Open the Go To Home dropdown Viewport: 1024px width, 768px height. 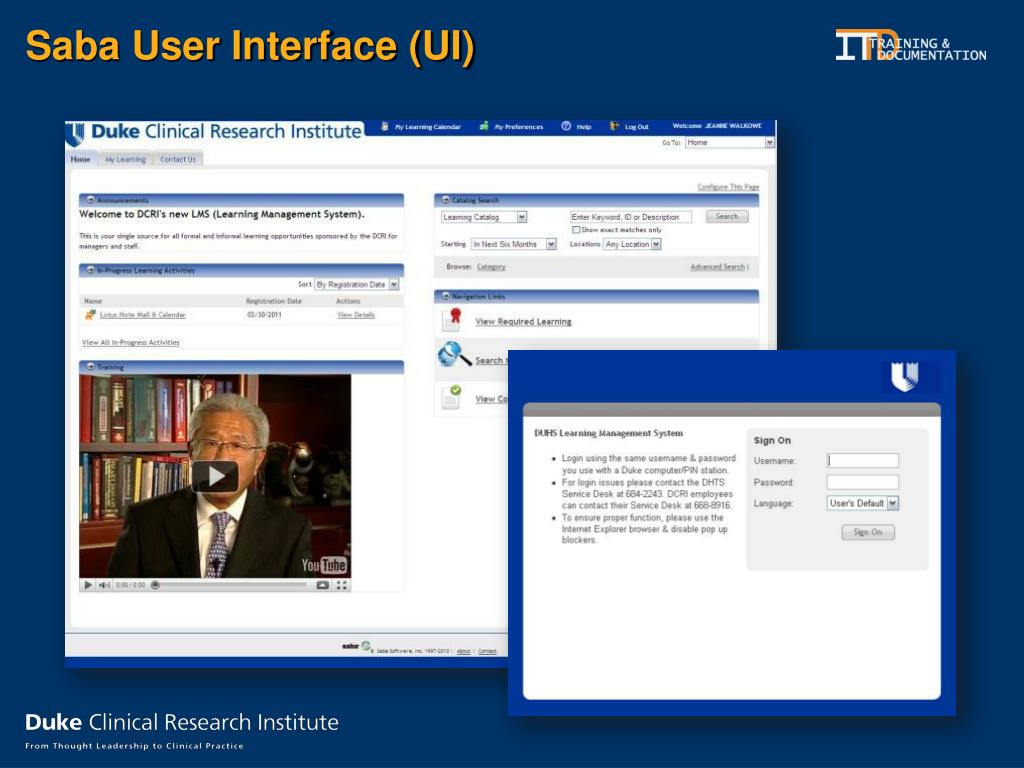[x=729, y=142]
